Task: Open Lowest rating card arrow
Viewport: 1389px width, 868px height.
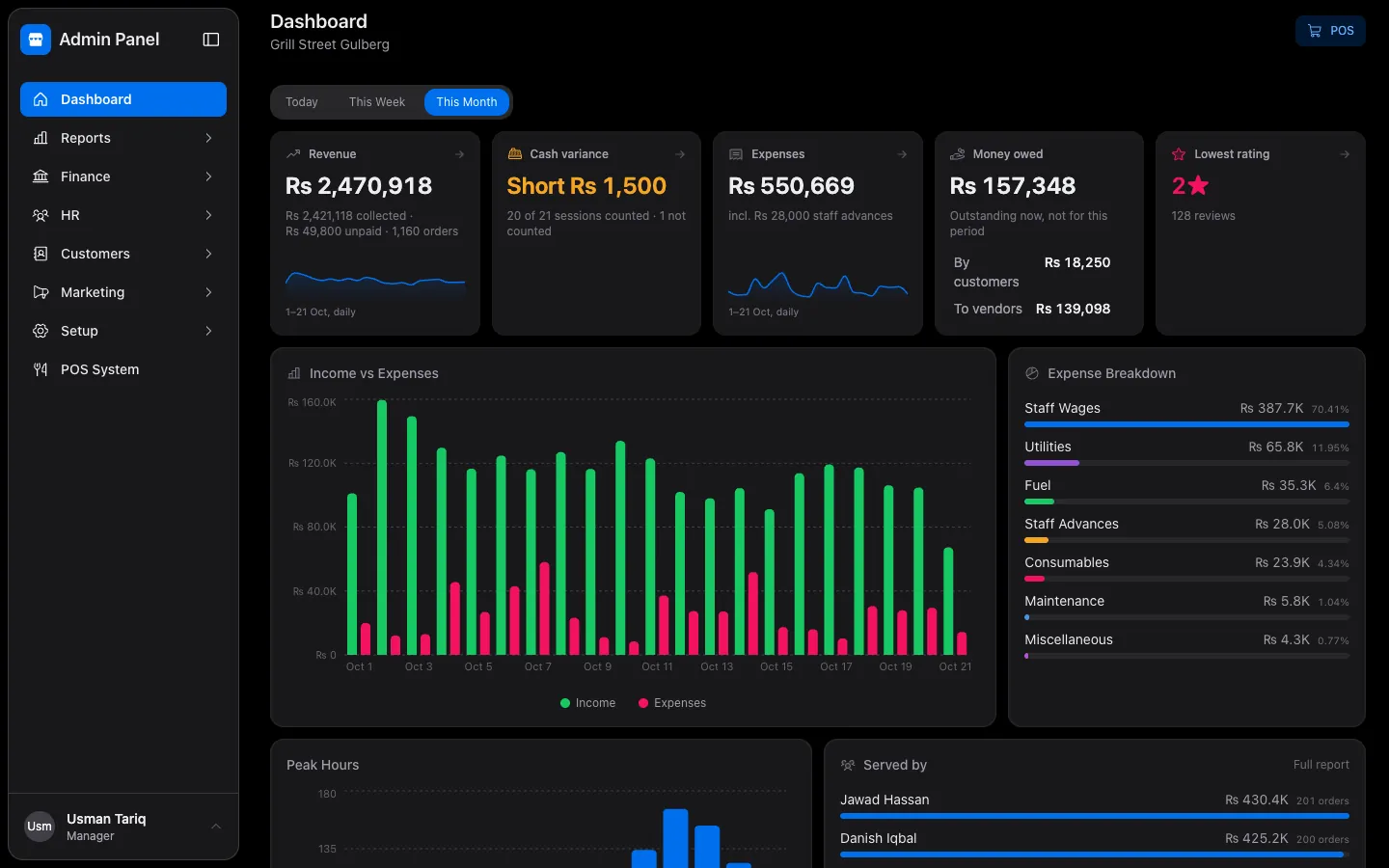Action: pyautogui.click(x=1345, y=154)
